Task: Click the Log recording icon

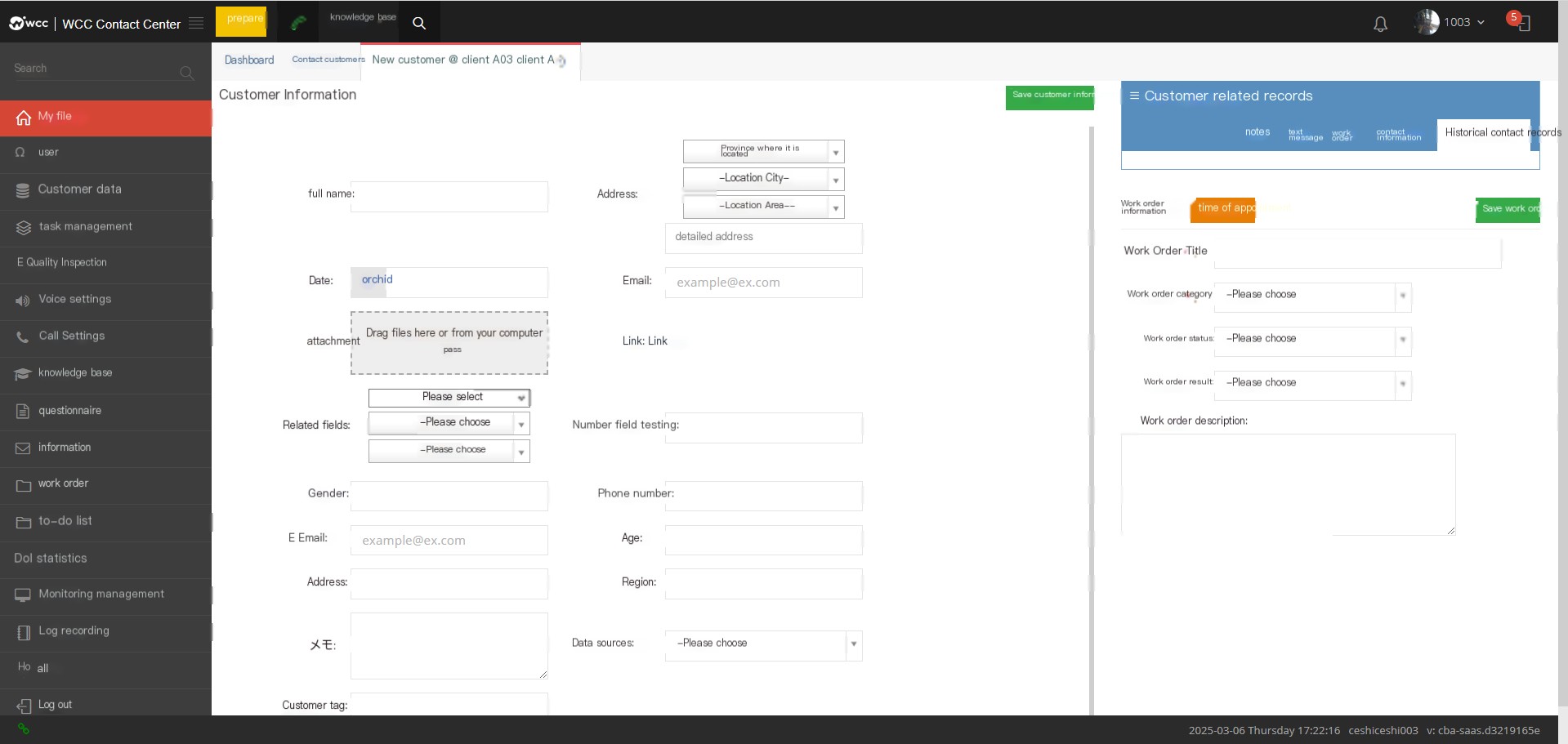Action: click(23, 632)
